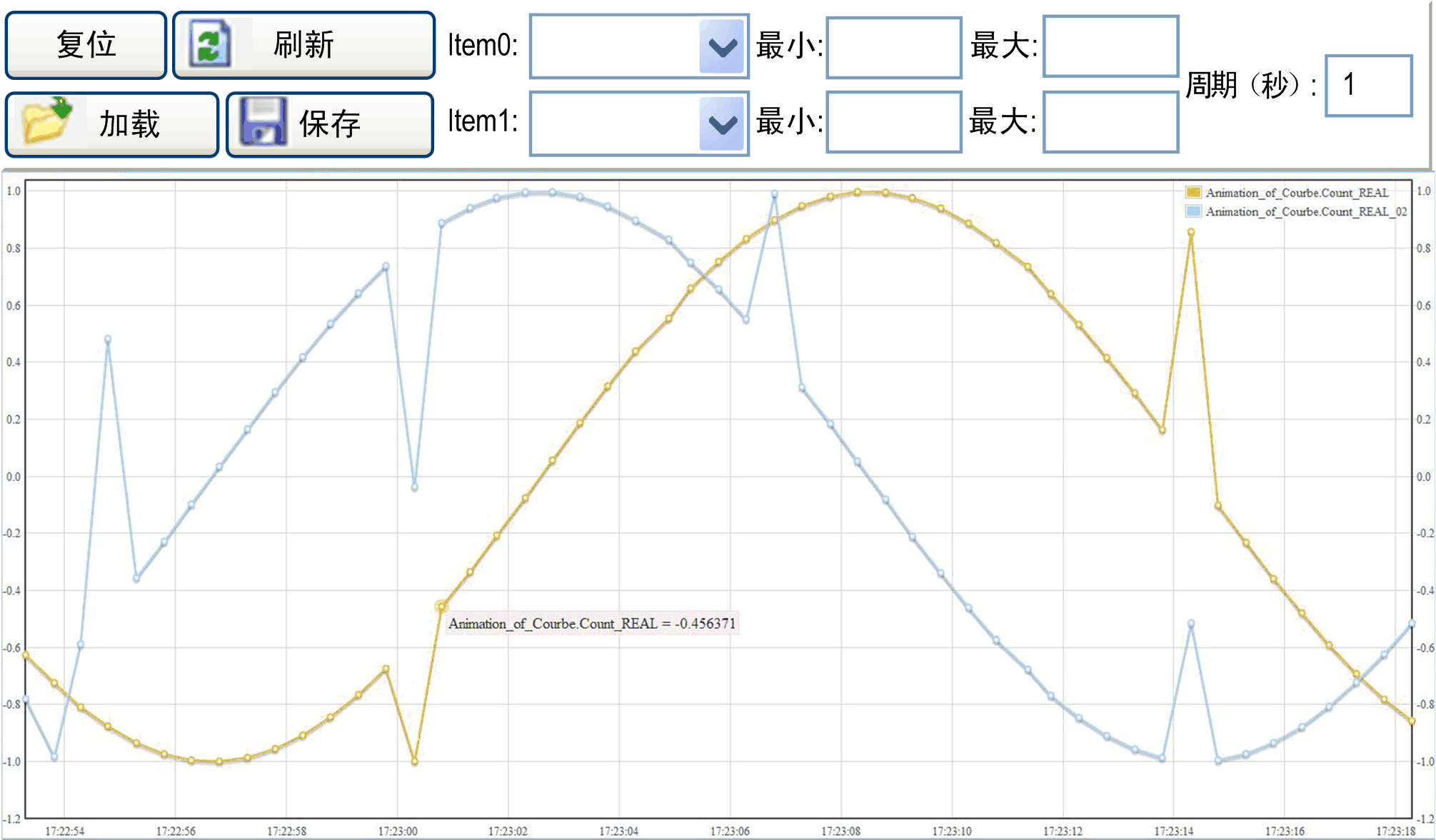Click the 刷新 refresh button label
Screen dimensions: 1436x840
click(x=303, y=45)
